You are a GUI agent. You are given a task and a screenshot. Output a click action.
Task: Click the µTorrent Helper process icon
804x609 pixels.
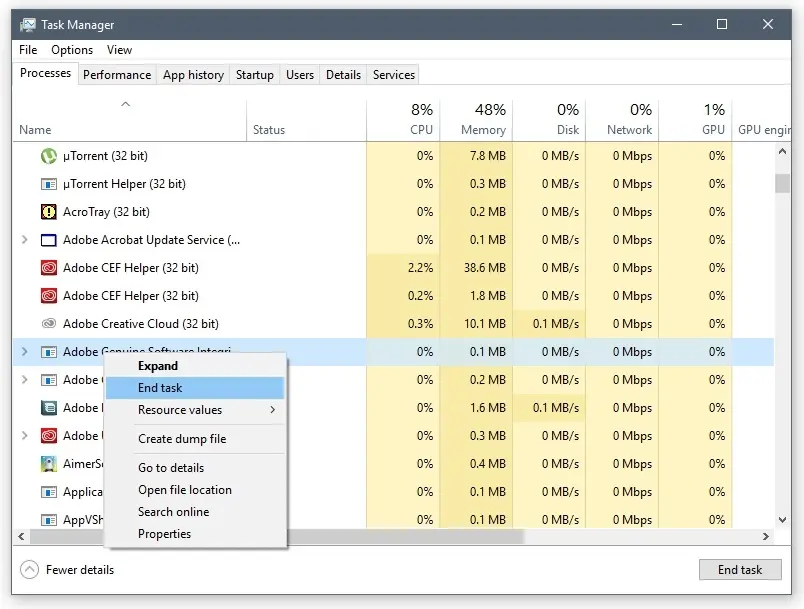(x=49, y=184)
